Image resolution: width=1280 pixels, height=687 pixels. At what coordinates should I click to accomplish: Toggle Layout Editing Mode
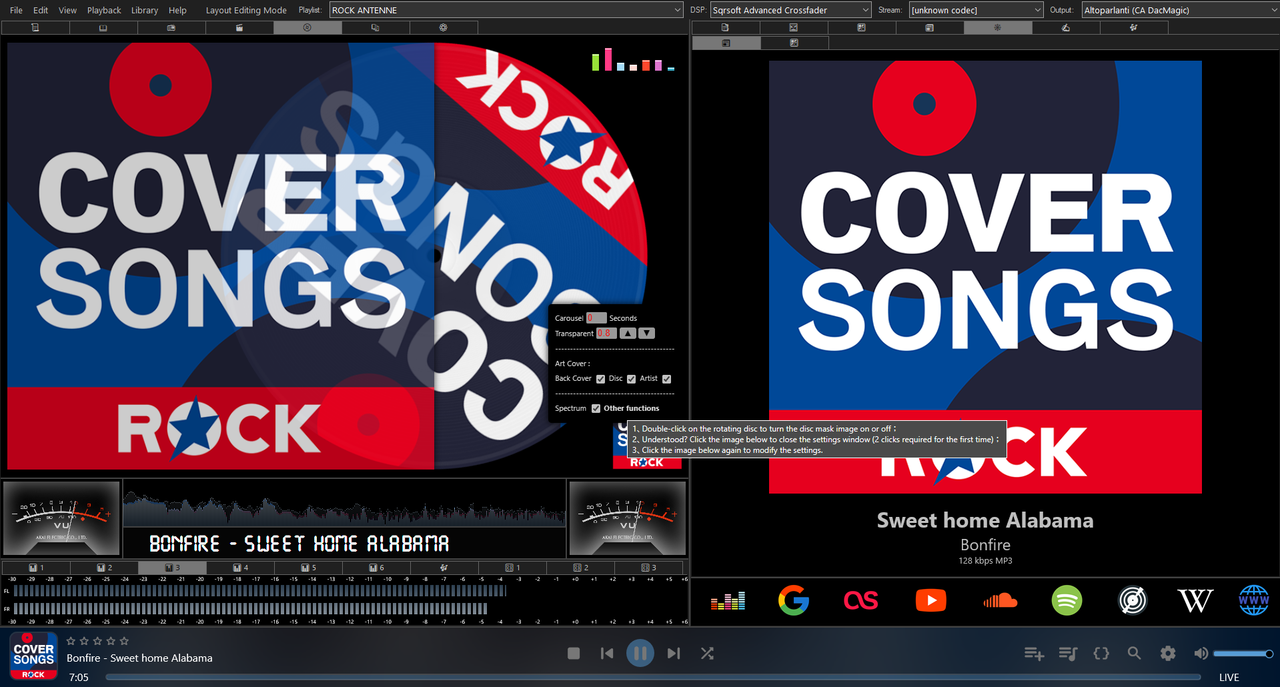pos(246,10)
